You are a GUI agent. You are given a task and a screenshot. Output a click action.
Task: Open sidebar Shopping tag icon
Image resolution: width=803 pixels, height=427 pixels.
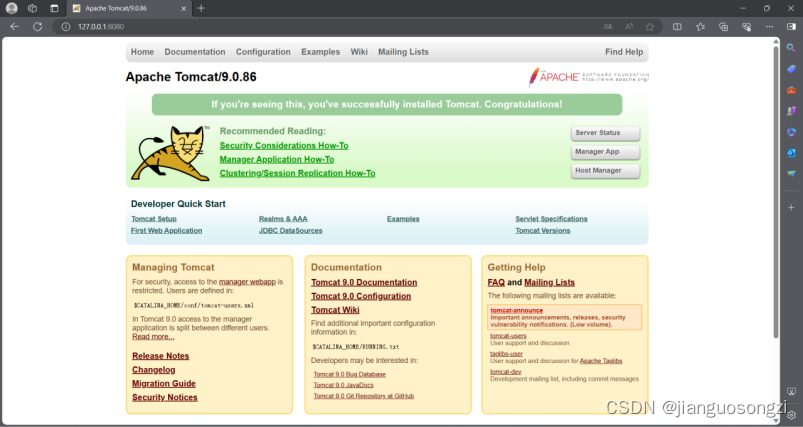point(791,69)
